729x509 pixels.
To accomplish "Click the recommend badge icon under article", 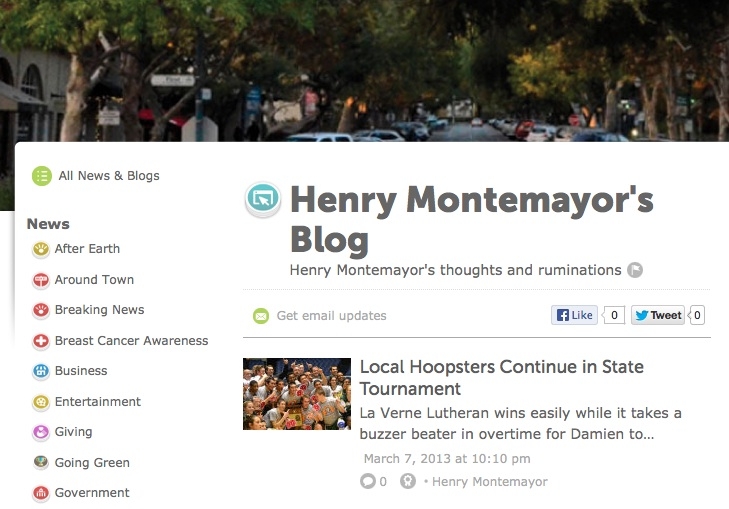I will coord(408,481).
